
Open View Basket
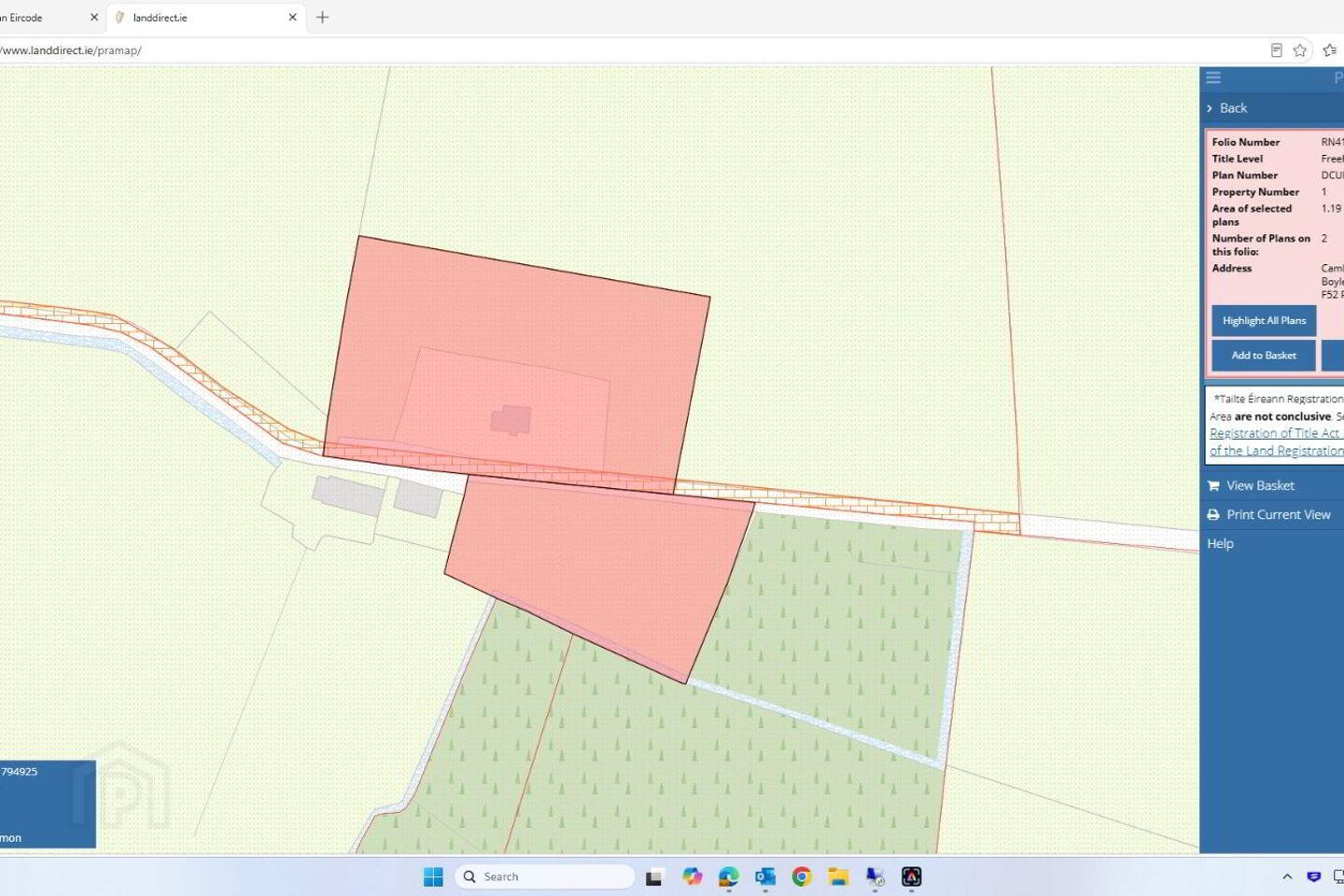coord(1260,485)
